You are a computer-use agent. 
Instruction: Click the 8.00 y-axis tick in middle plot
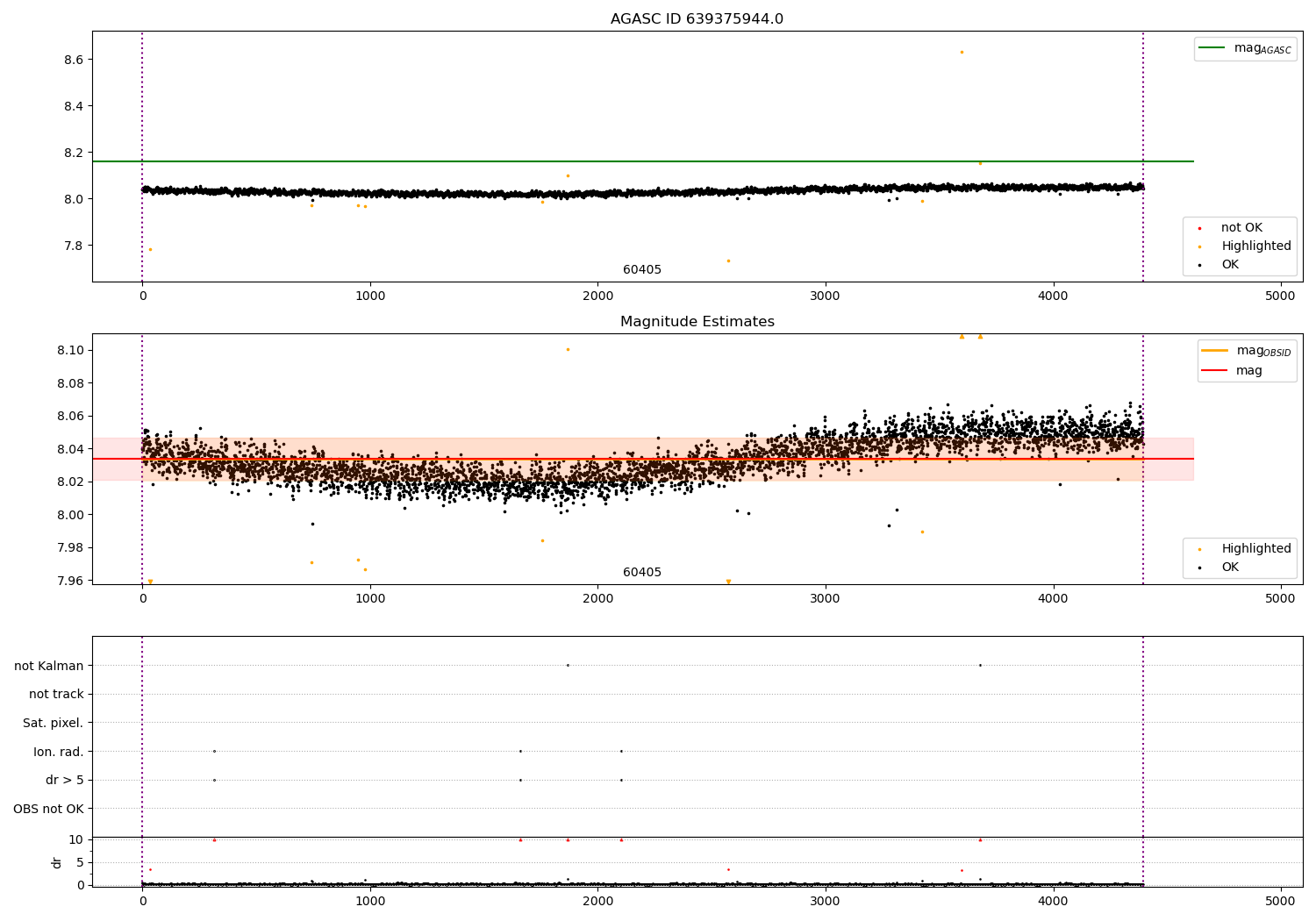coord(70,515)
